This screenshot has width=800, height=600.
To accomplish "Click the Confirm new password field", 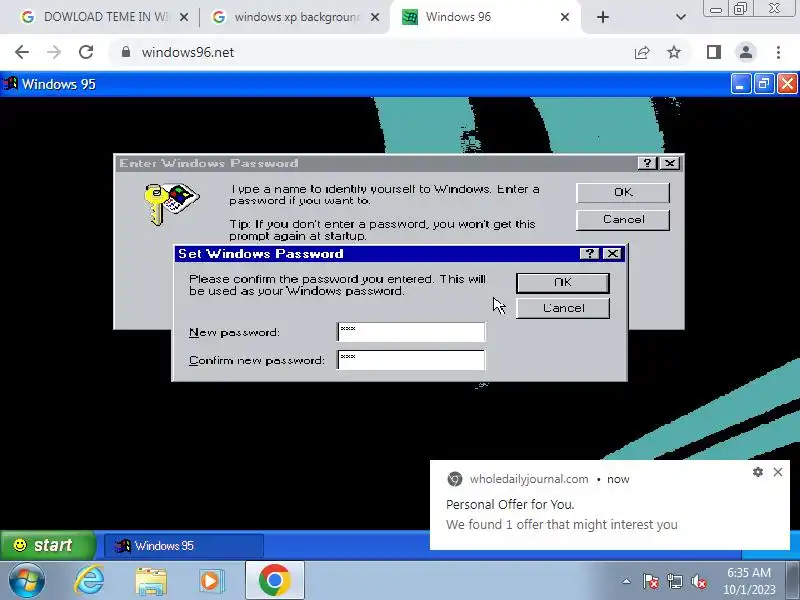I will pos(411,360).
